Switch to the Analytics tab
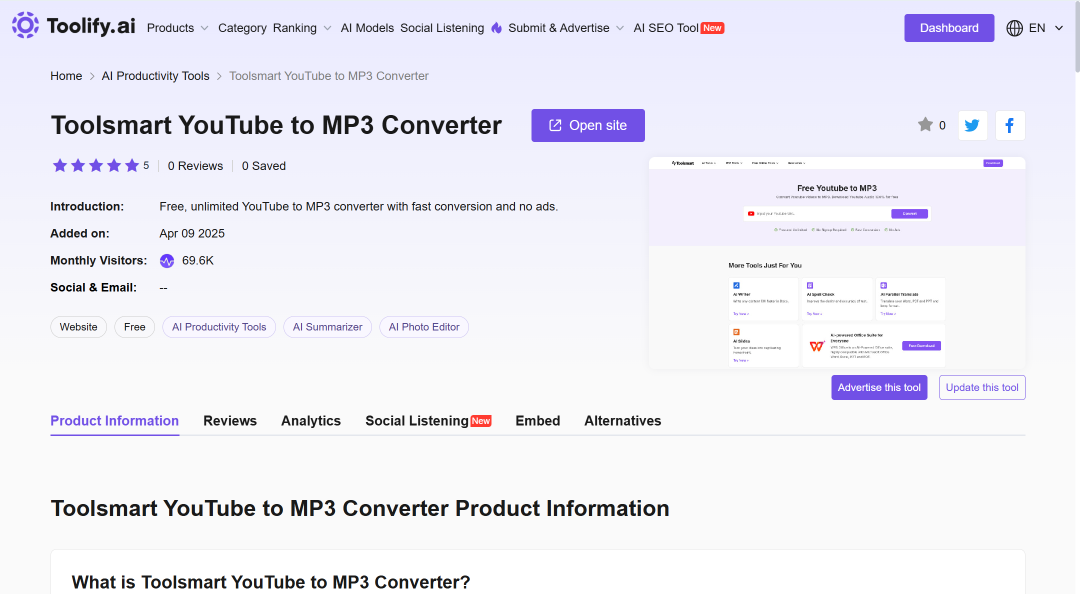 coord(311,421)
